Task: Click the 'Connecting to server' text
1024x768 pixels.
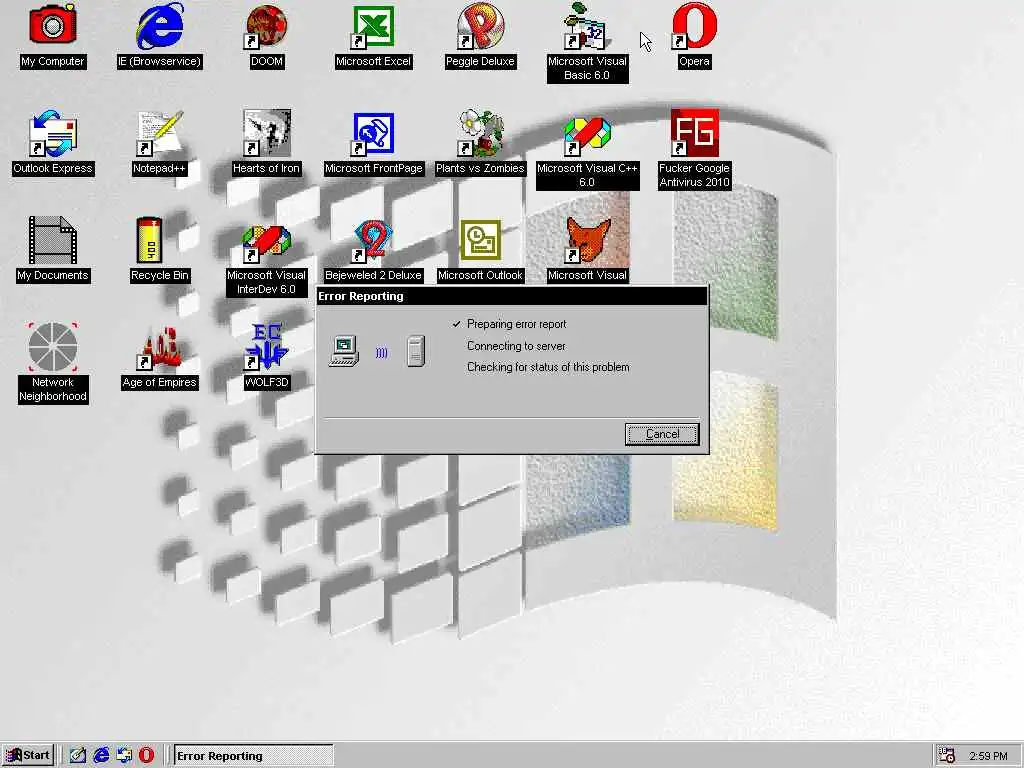Action: click(x=516, y=346)
